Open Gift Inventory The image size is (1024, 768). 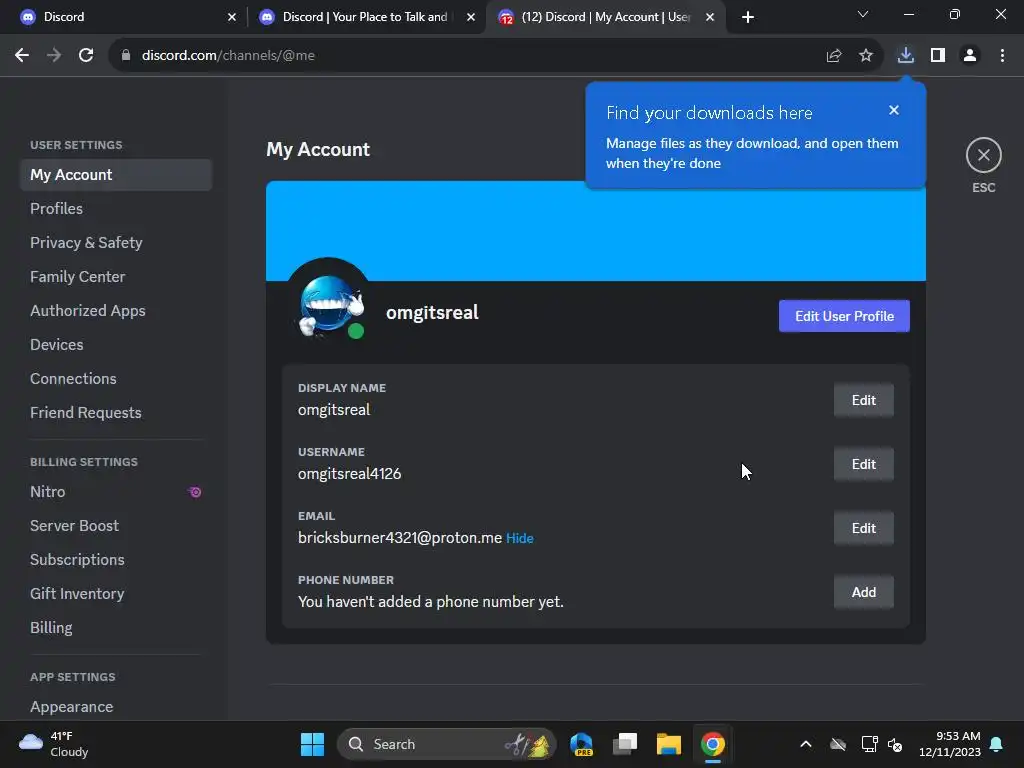(x=116, y=594)
